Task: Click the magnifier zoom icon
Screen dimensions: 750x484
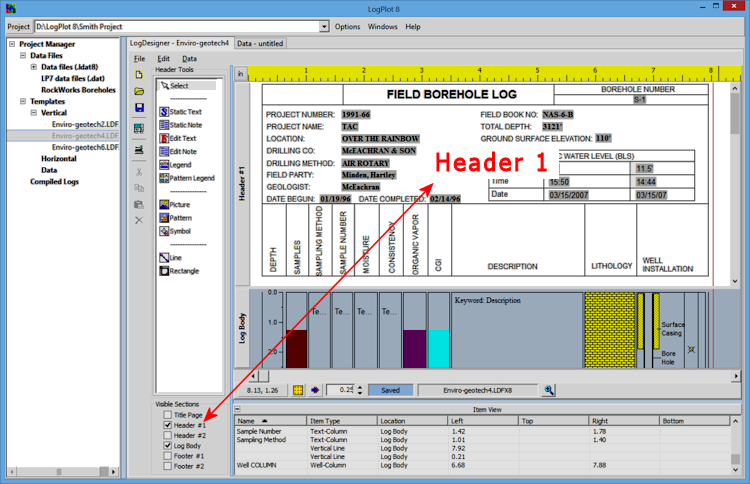Action: point(549,390)
